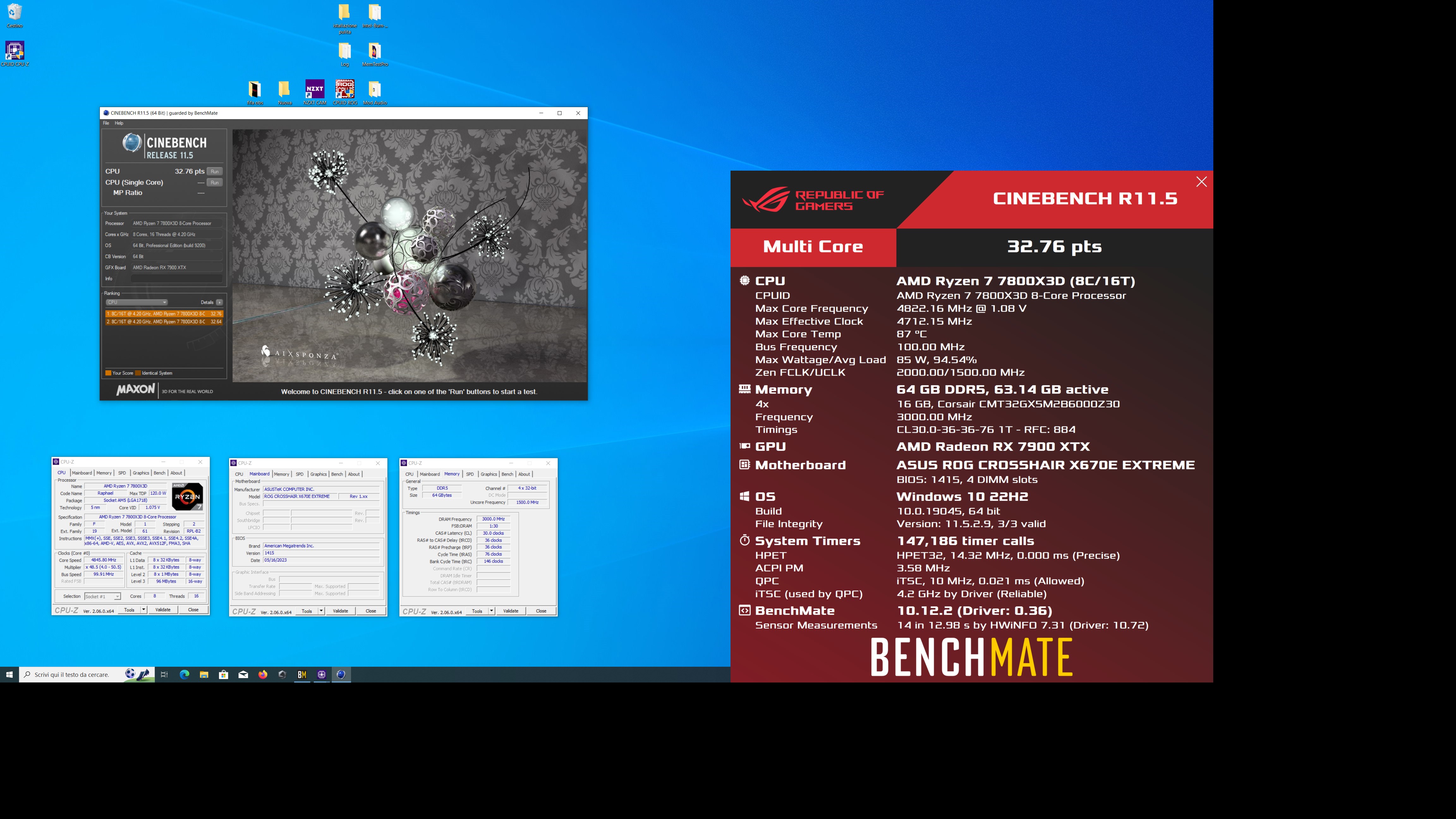The image size is (1456, 819).
Task: Switch to BenchMate in the taskbar
Action: coord(302,674)
